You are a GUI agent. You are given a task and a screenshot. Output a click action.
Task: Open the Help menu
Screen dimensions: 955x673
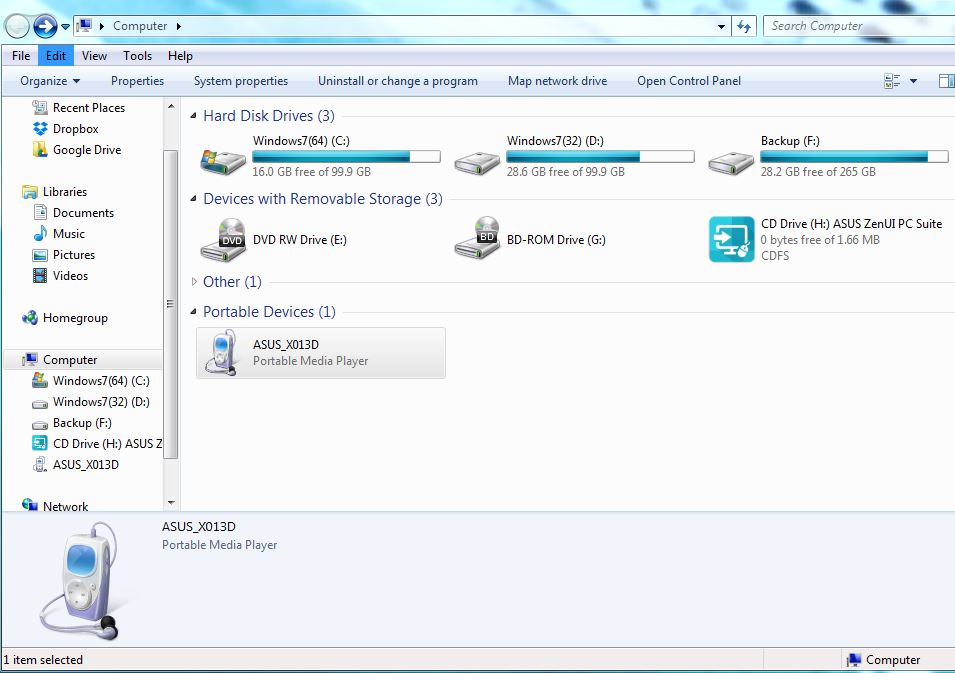click(x=180, y=55)
